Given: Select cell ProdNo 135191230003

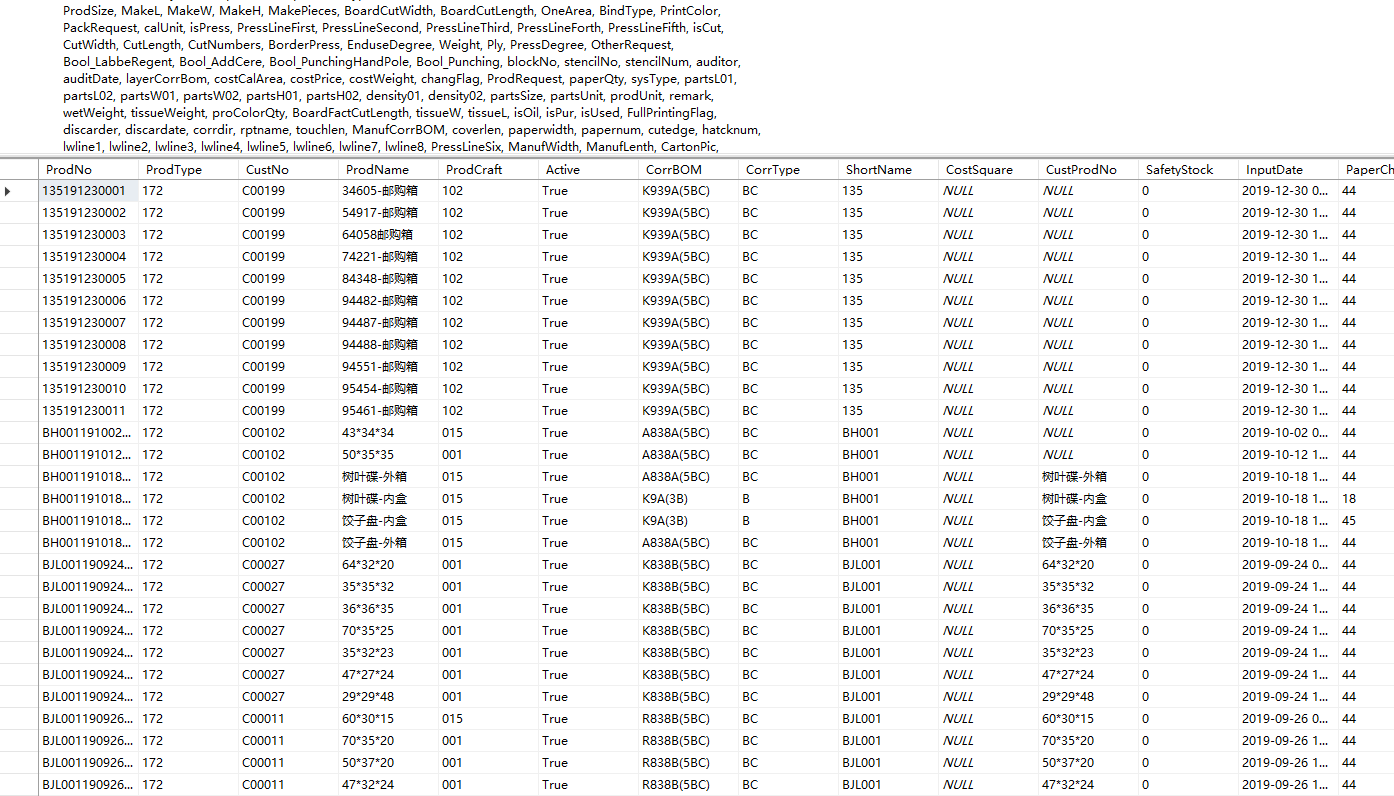Looking at the screenshot, I should [x=88, y=235].
